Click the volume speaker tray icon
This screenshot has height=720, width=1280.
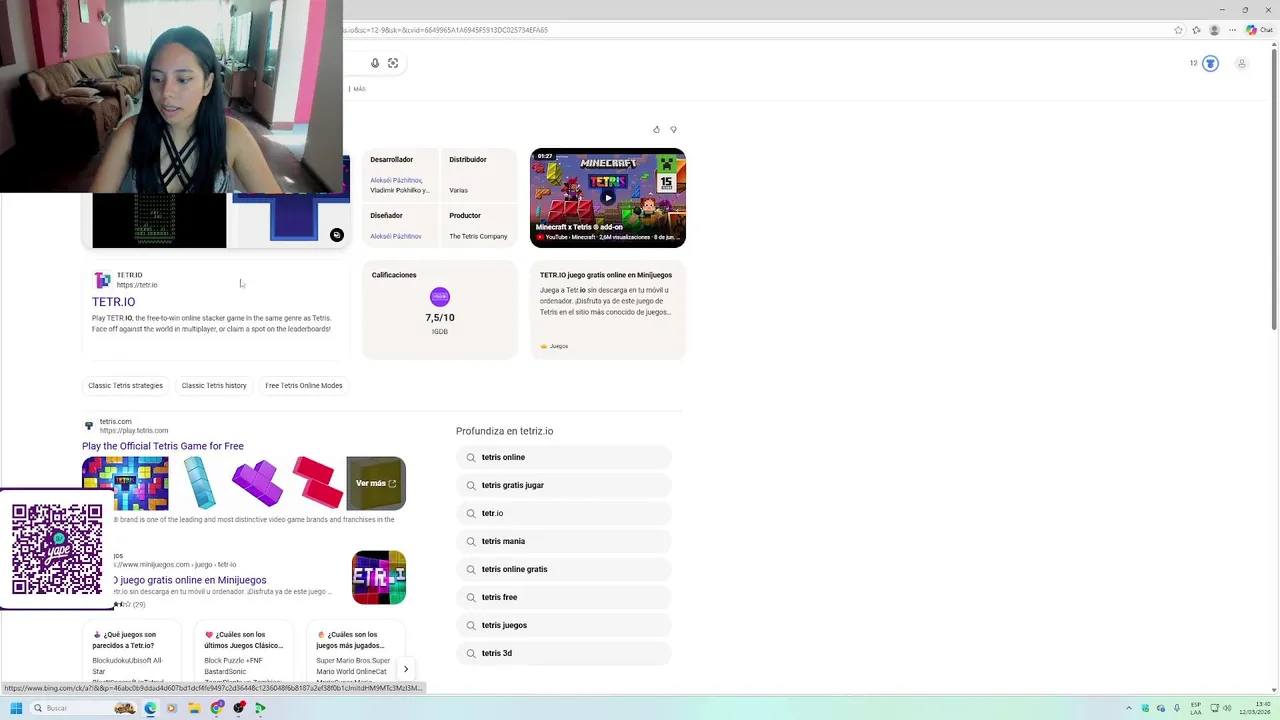(1227, 708)
